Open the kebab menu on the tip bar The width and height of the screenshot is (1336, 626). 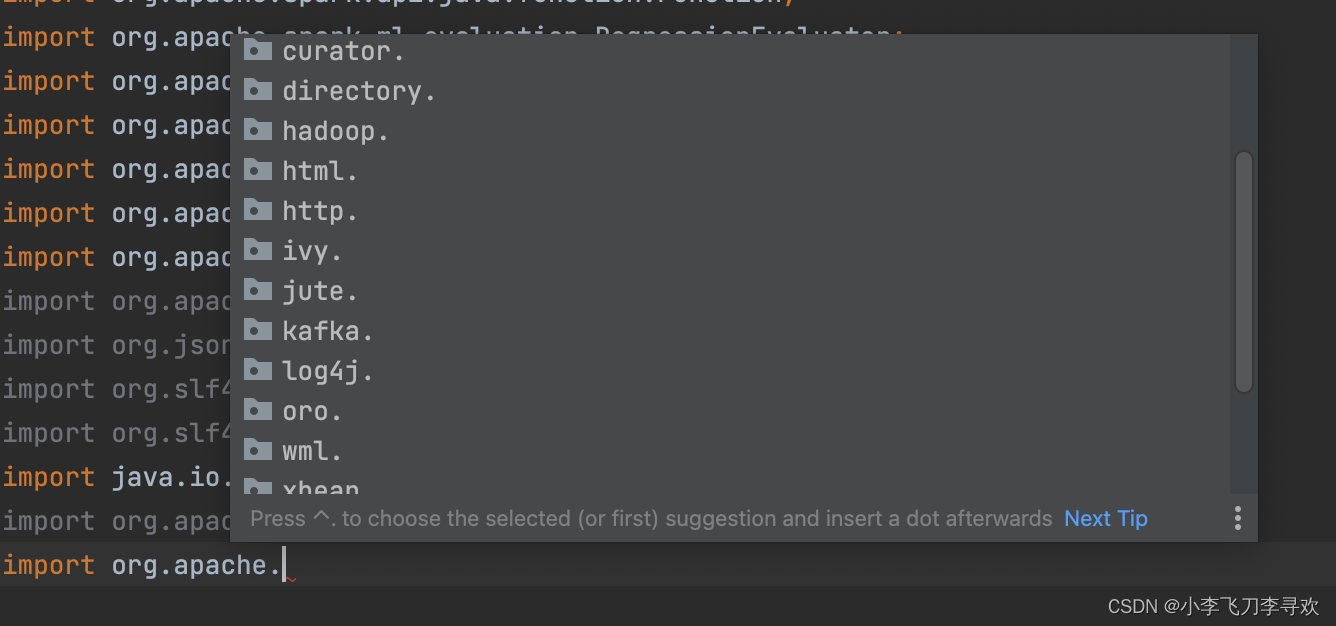[x=1238, y=518]
